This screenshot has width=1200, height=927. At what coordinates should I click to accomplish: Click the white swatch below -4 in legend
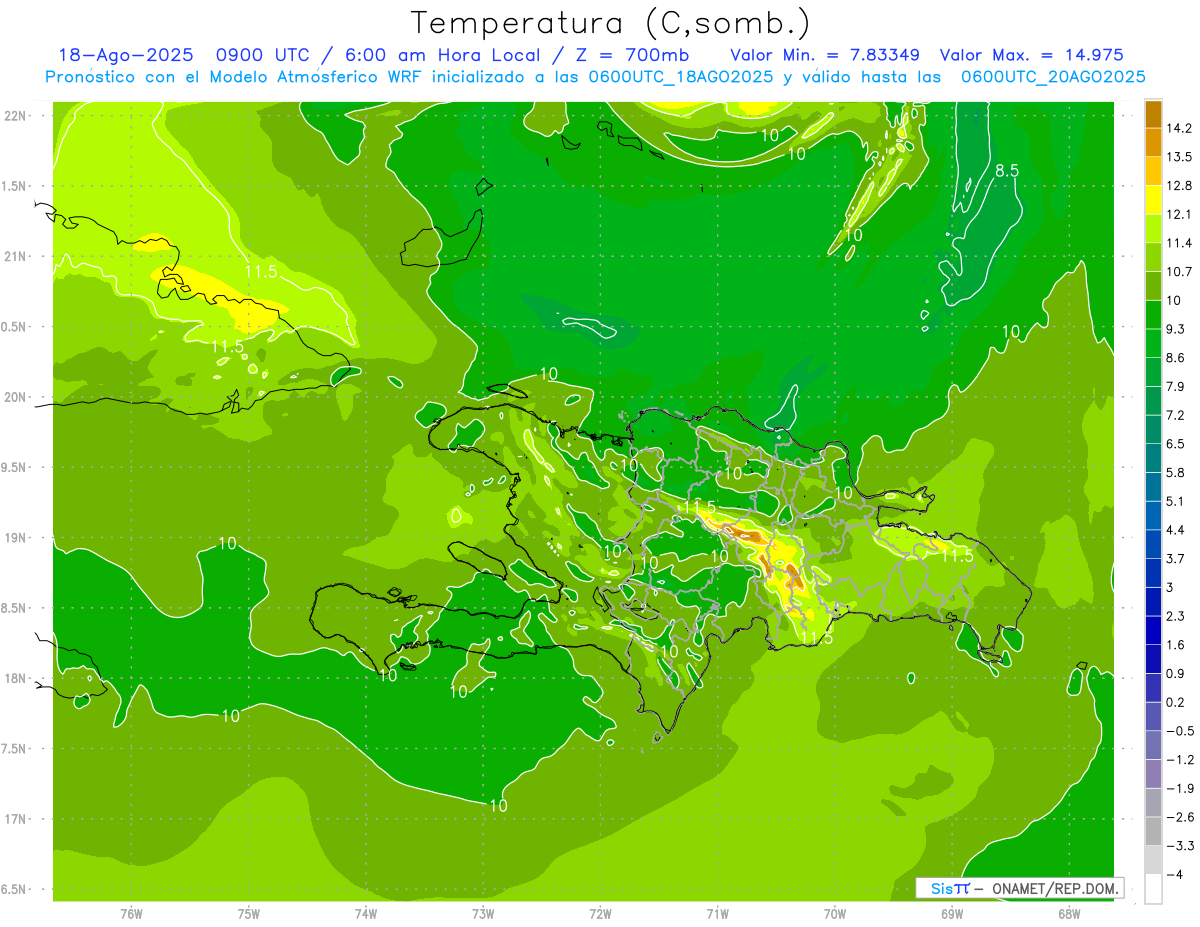tap(1153, 888)
